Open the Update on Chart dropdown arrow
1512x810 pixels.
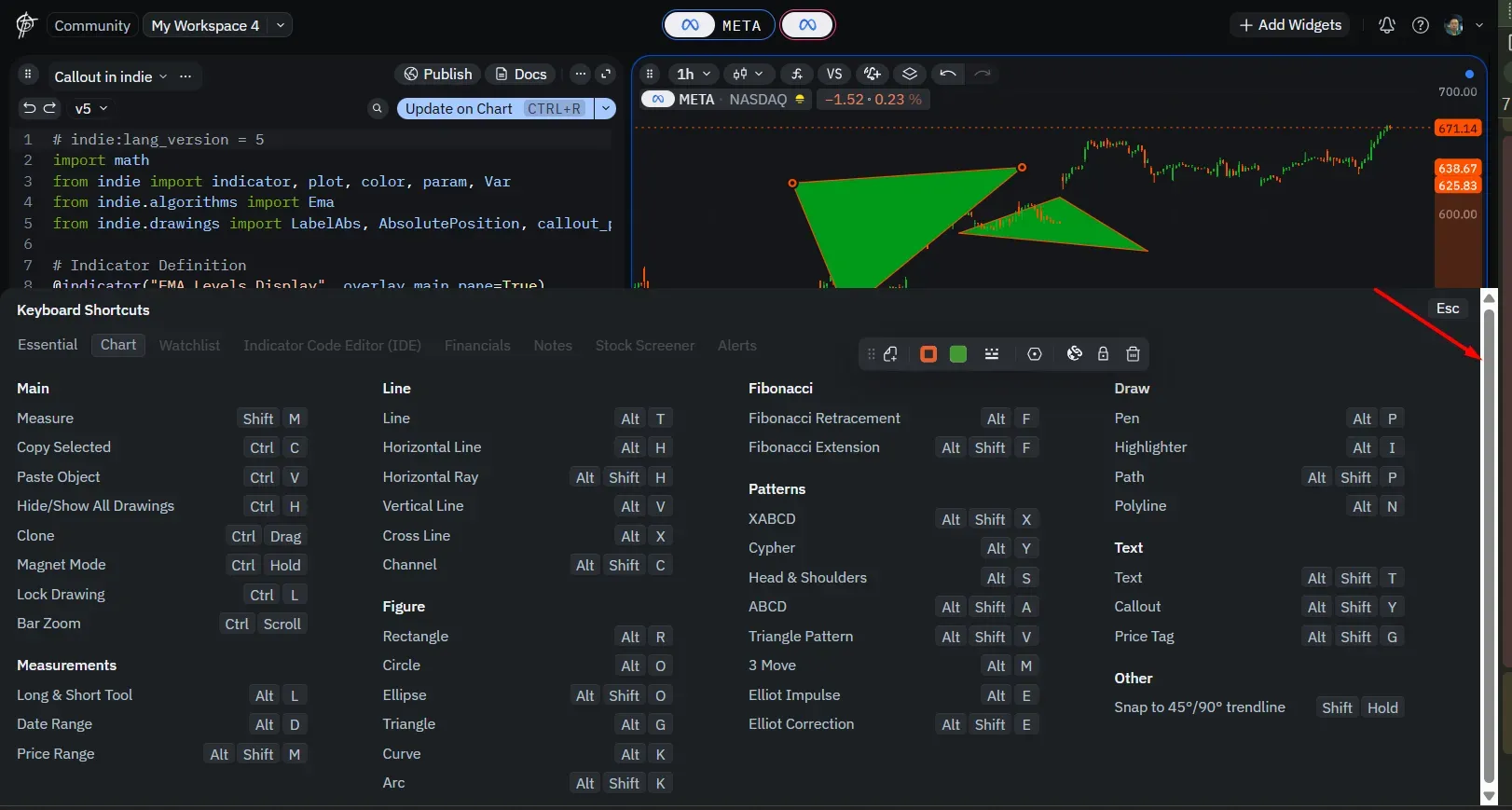click(x=606, y=109)
